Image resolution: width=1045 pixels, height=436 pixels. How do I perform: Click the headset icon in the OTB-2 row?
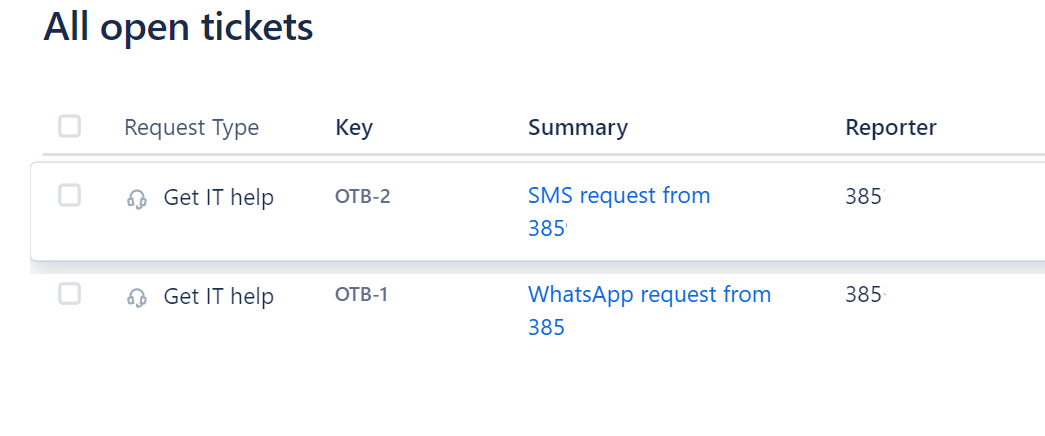(x=137, y=199)
